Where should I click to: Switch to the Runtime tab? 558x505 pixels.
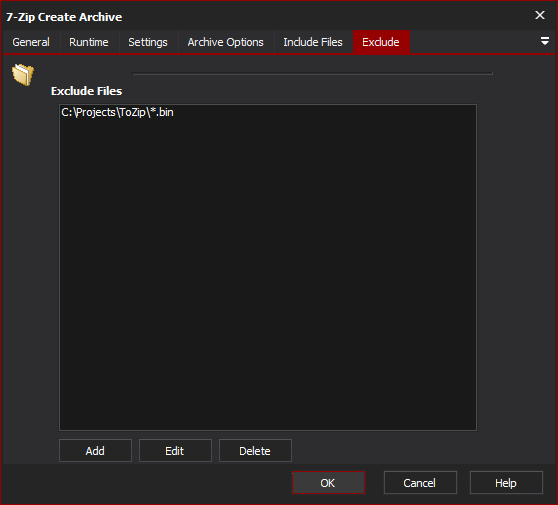coord(89,42)
